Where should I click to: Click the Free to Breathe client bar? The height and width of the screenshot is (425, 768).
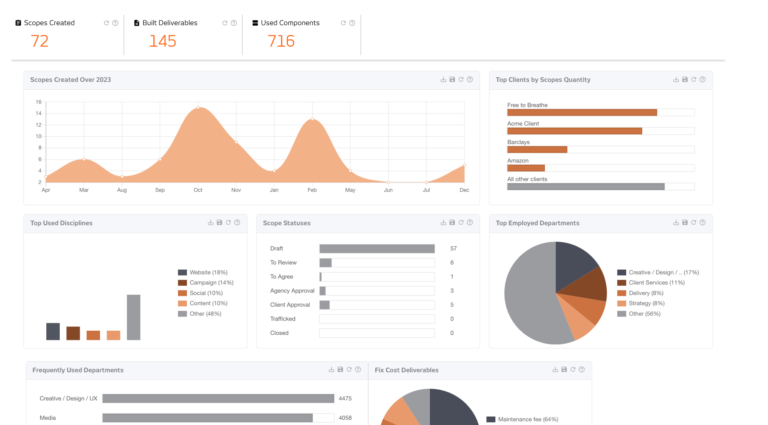coord(582,113)
